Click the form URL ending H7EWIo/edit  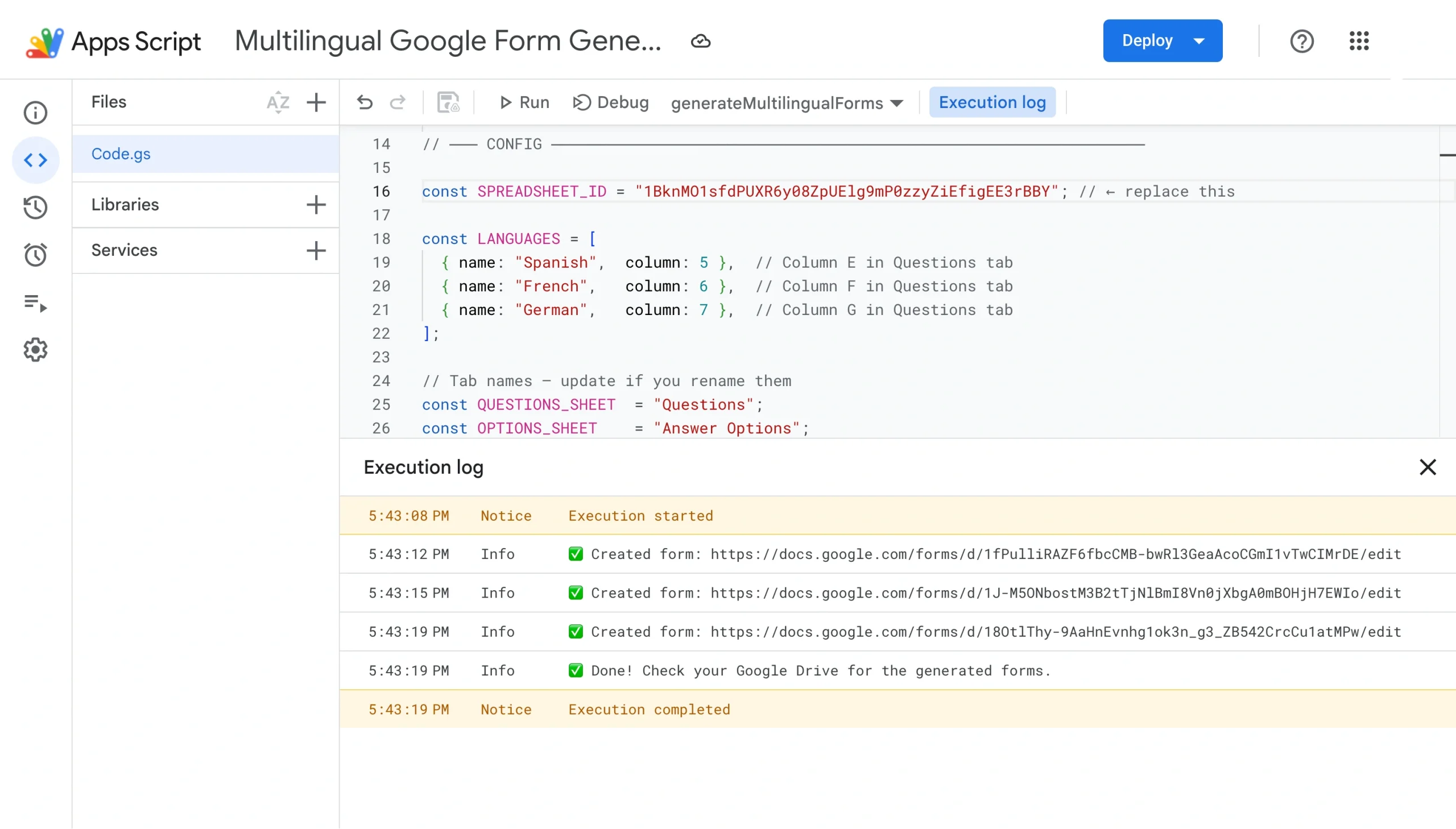(1056, 592)
